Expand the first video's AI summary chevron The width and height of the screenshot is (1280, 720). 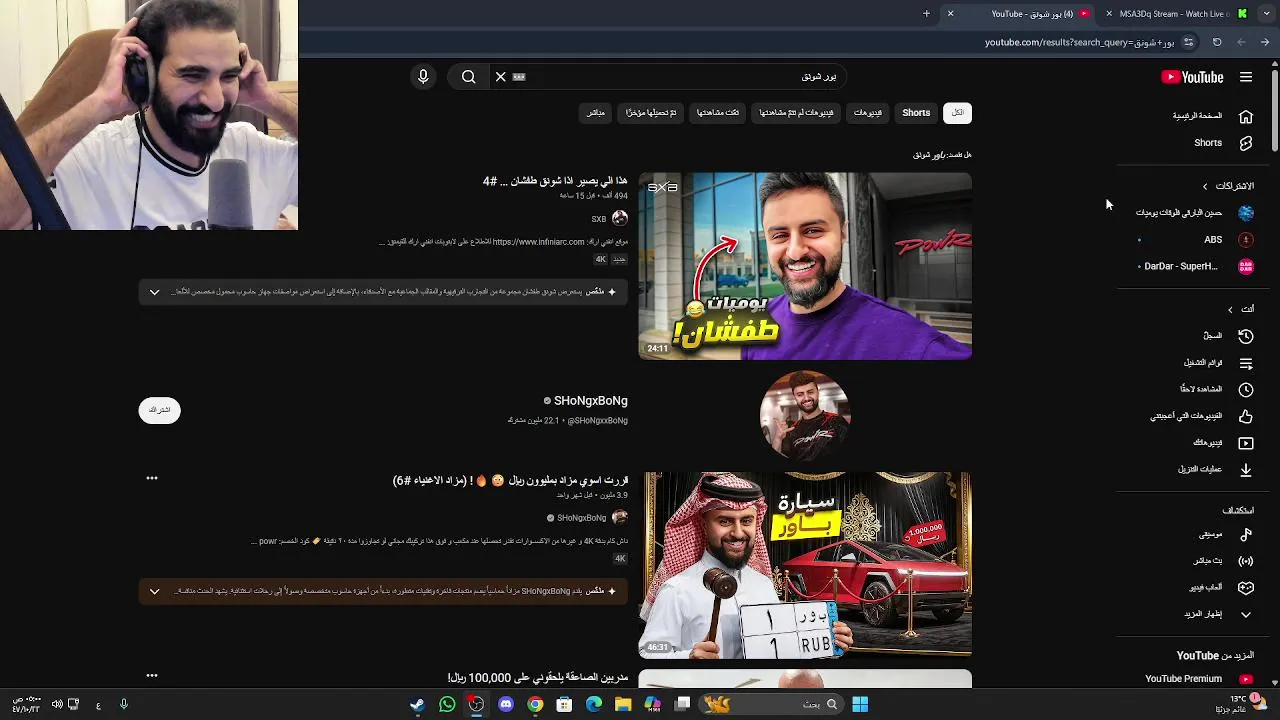click(x=154, y=292)
